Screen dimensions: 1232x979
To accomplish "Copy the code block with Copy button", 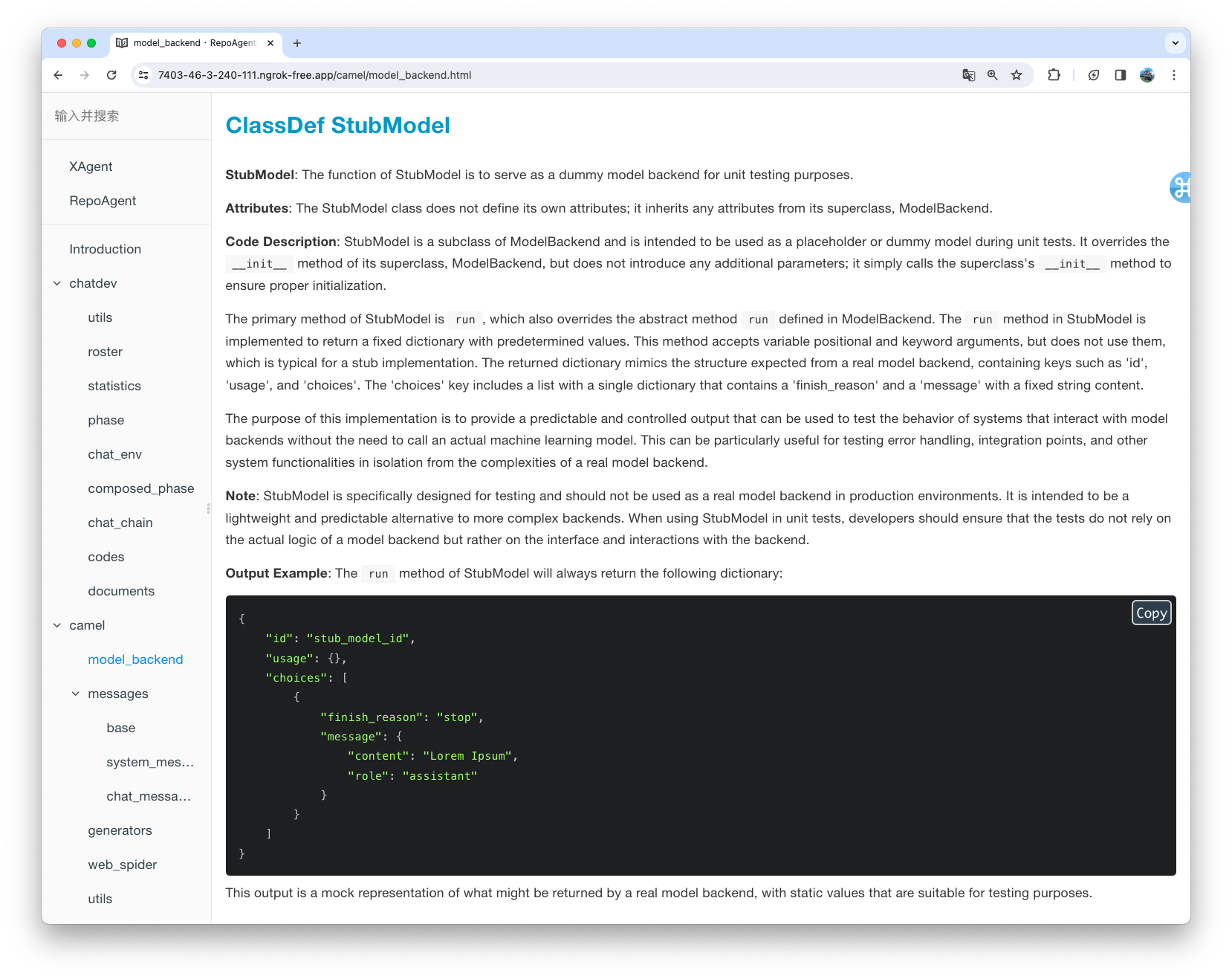I will pos(1152,613).
